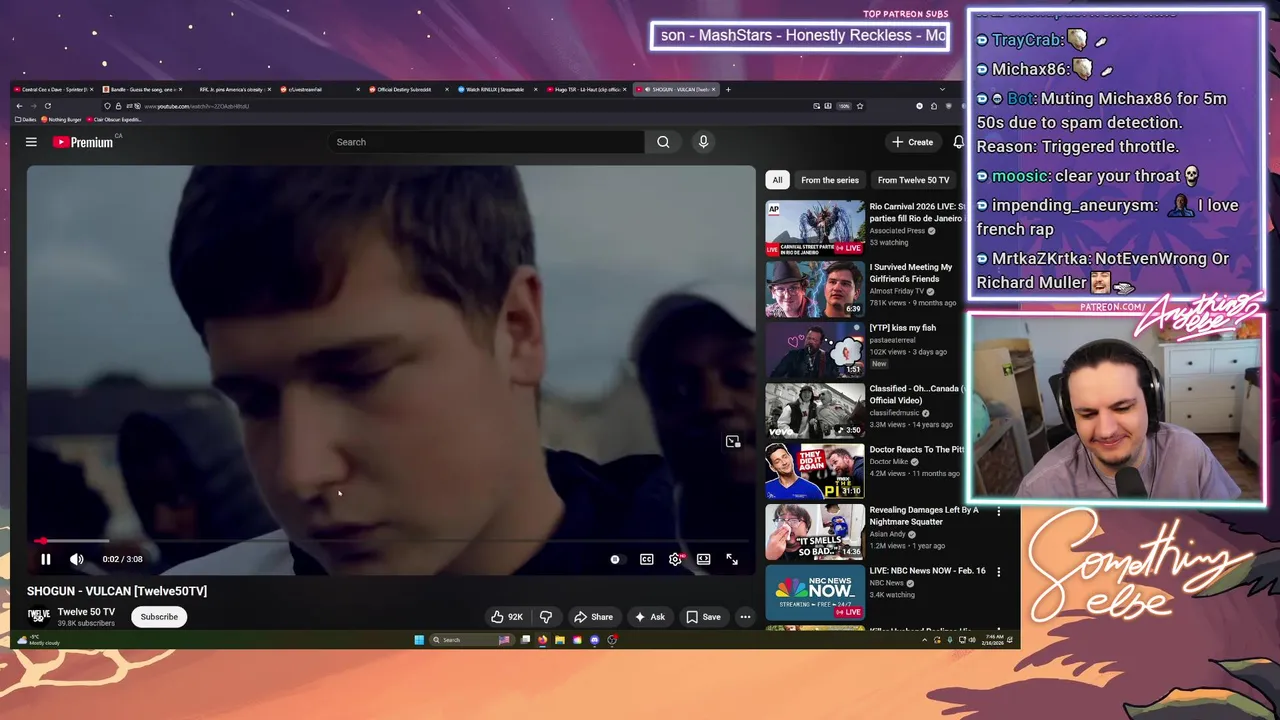Image resolution: width=1280 pixels, height=720 pixels.
Task: Subscribe to Twelve 50 TV
Action: click(x=159, y=617)
